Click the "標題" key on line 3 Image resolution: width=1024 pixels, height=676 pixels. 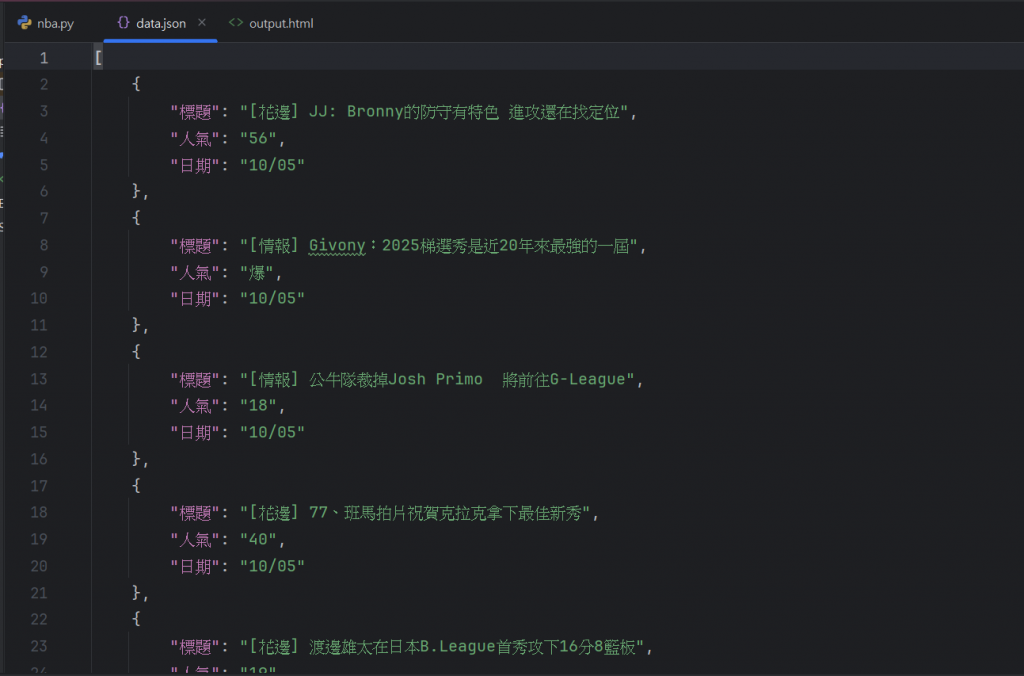(195, 112)
